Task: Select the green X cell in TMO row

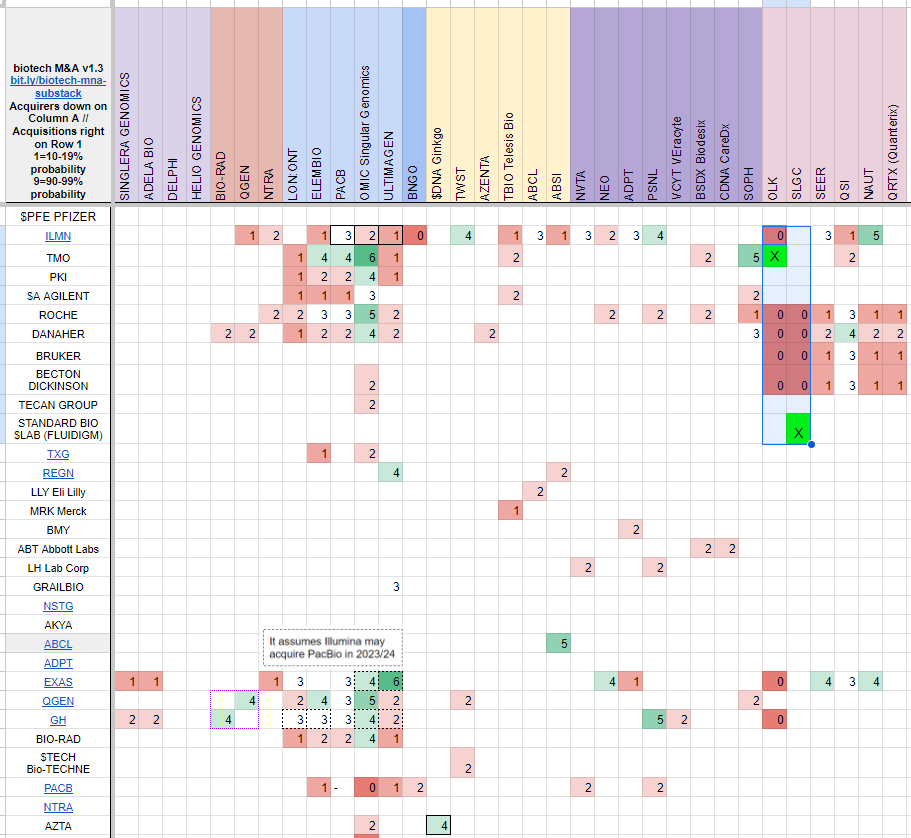Action: pyautogui.click(x=774, y=256)
